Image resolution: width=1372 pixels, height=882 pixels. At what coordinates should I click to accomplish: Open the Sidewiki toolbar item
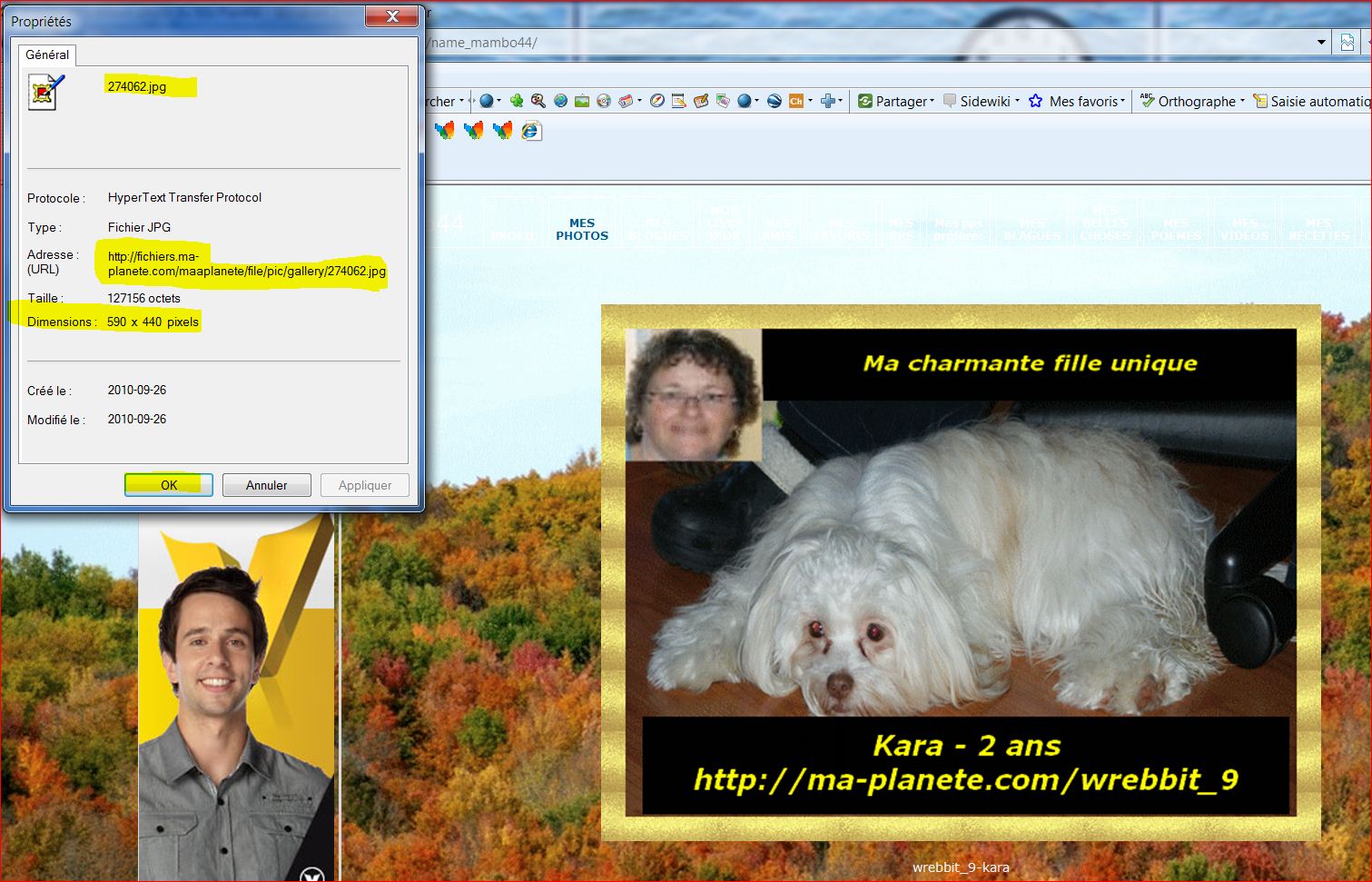(982, 101)
